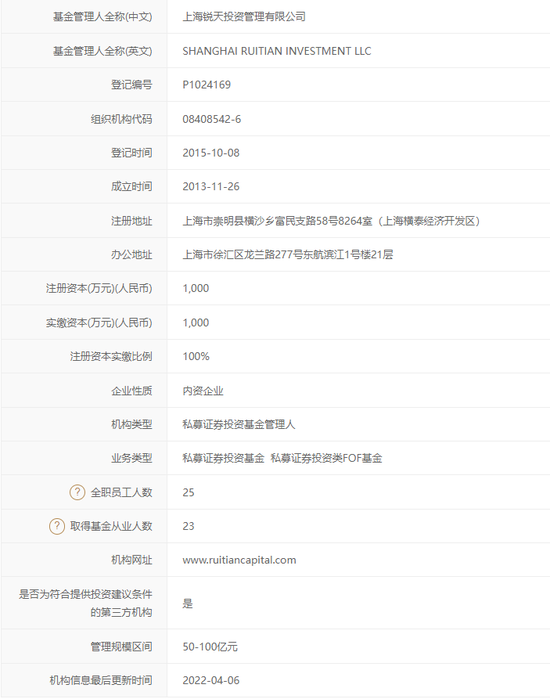Image resolution: width=550 pixels, height=699 pixels.
Task: Click the founding date 2013-11-26
Action: (211, 186)
